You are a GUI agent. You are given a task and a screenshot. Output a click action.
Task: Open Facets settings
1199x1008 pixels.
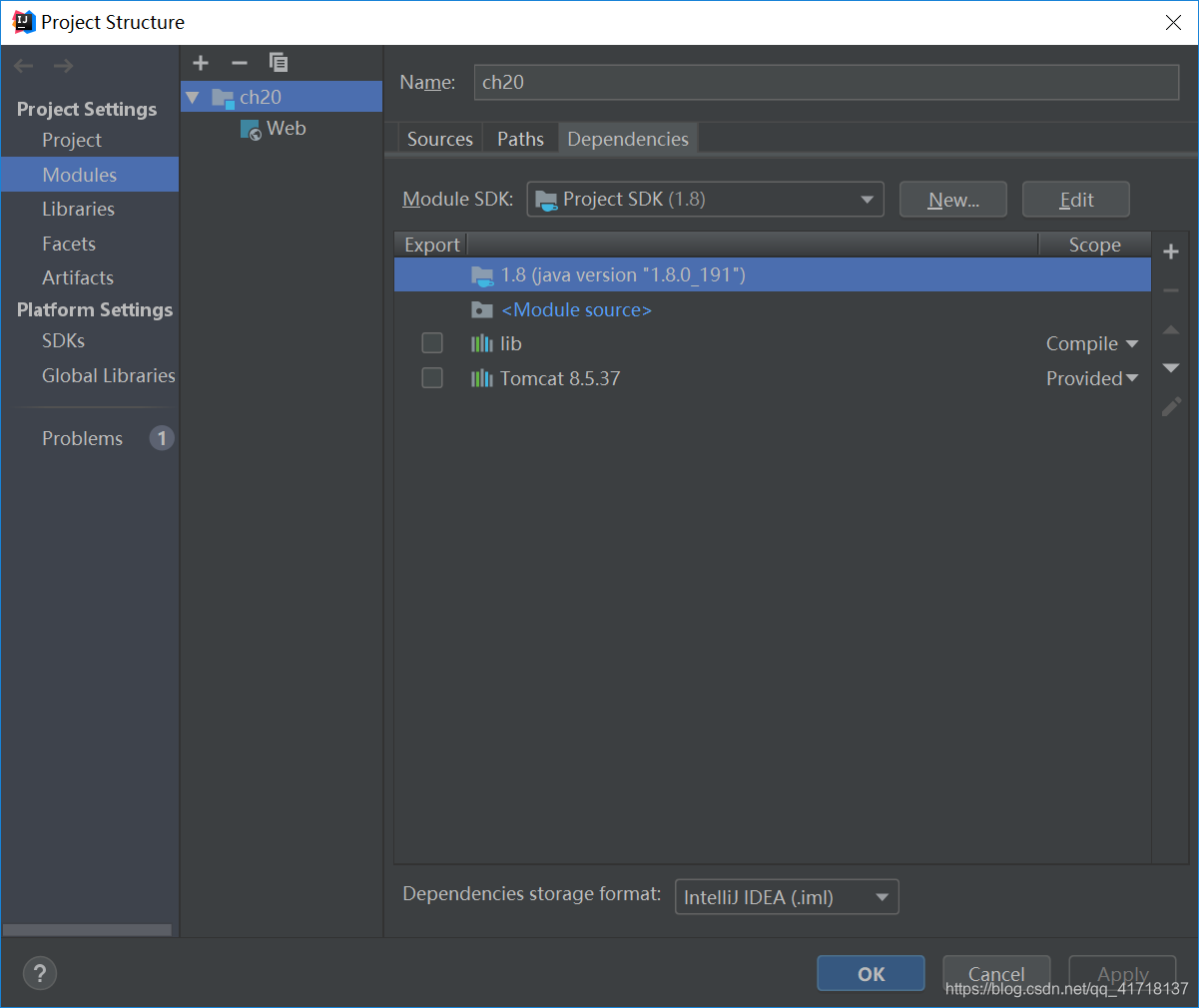69,244
